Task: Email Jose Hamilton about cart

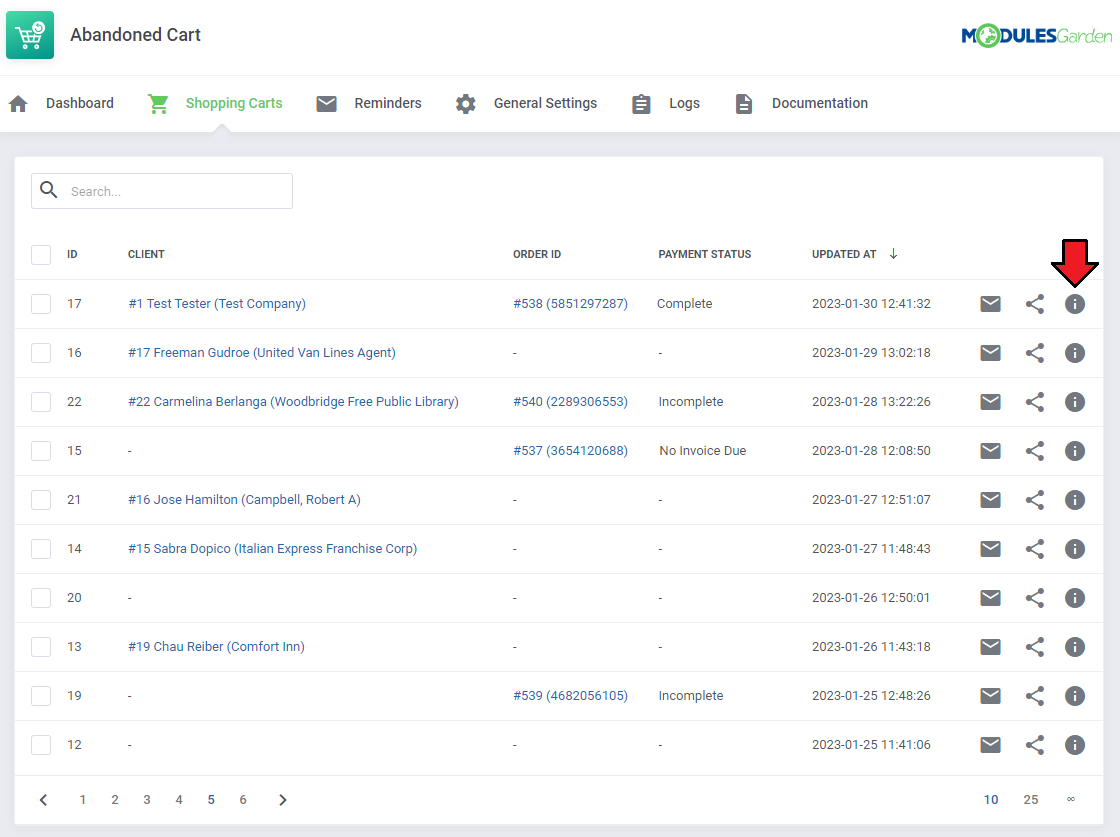Action: coord(990,500)
